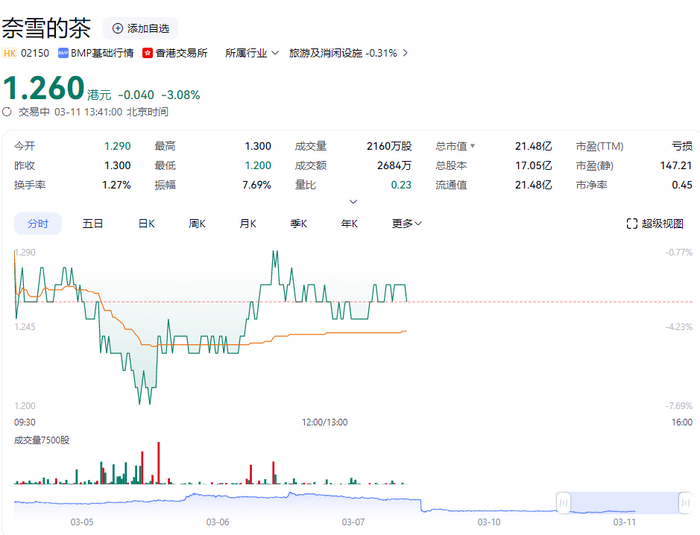700x535 pixels.
Task: Click the left handle of the timeline range slider
Action: click(563, 502)
